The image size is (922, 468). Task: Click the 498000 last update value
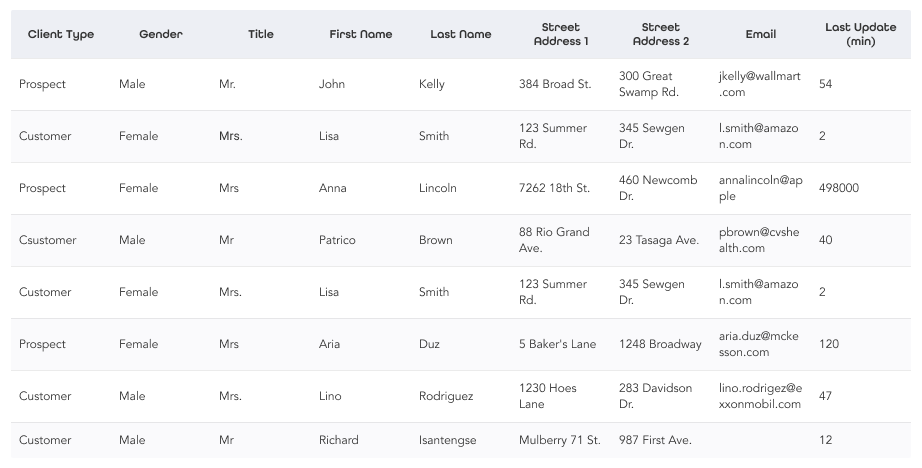838,188
